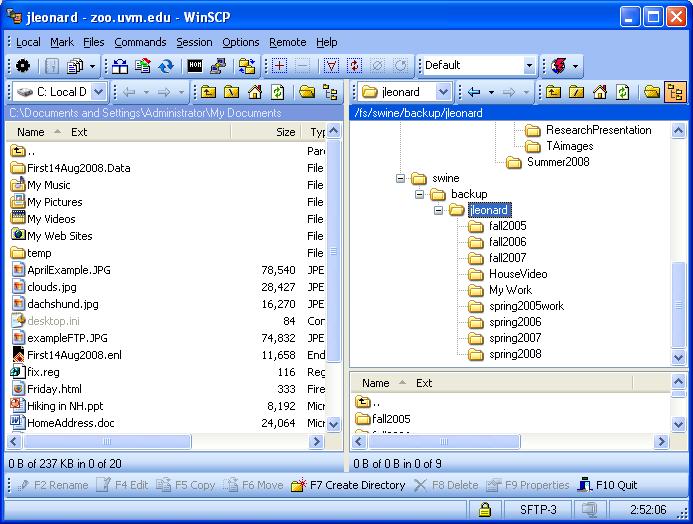This screenshot has width=693, height=524.
Task: Refresh the local panel directory
Action: pyautogui.click(x=278, y=92)
